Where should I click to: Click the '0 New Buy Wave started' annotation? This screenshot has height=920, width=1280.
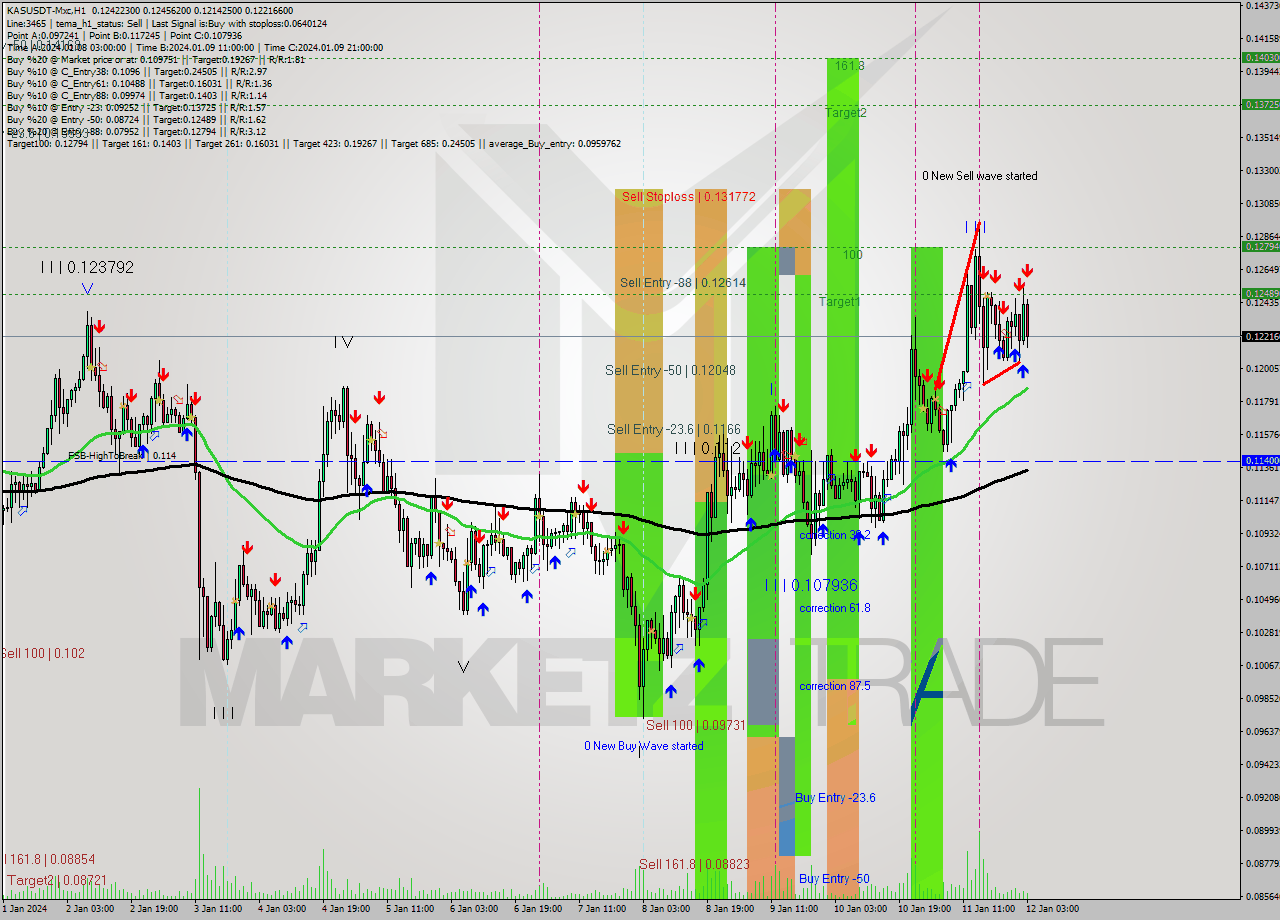pos(644,746)
